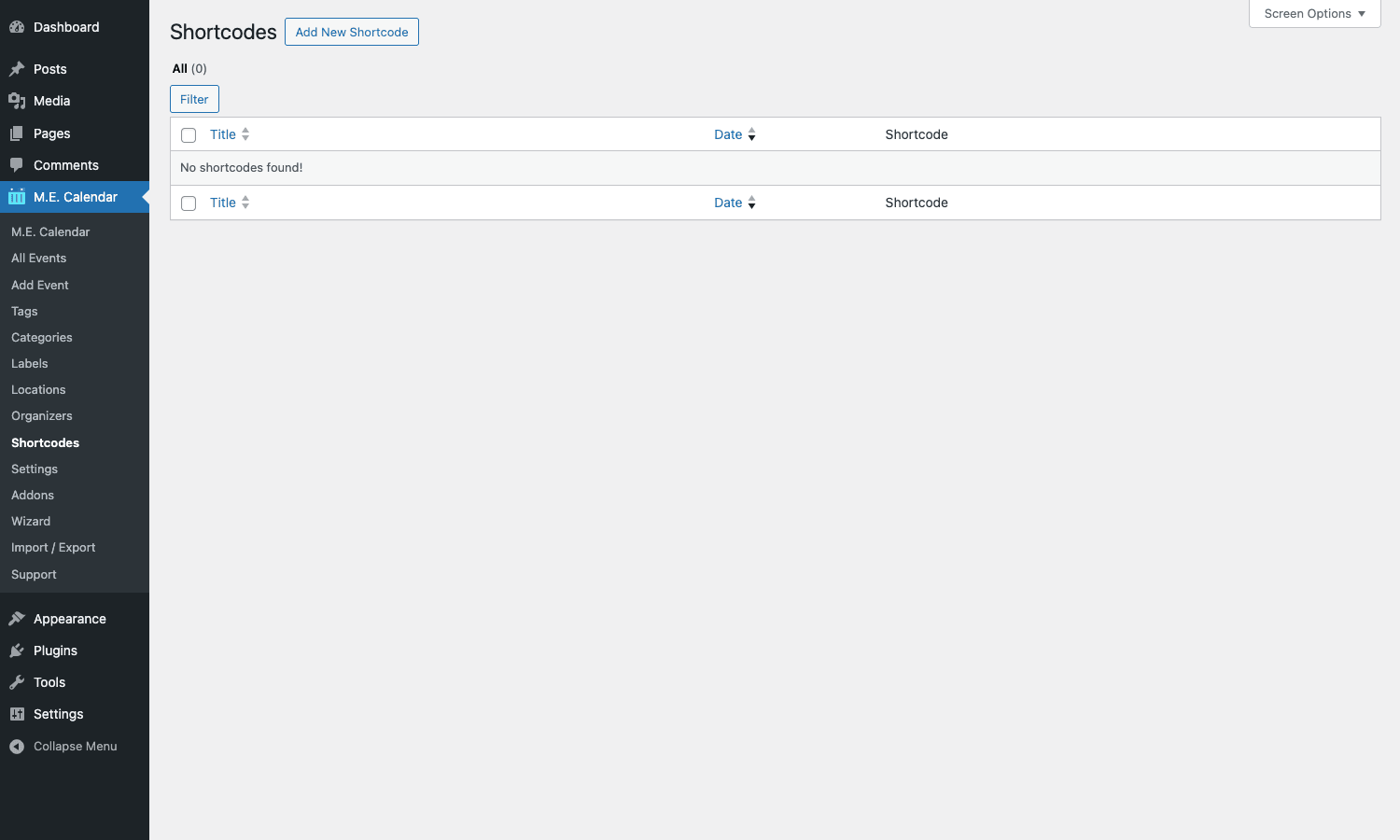Click sort arrows beside header Date

[751, 134]
